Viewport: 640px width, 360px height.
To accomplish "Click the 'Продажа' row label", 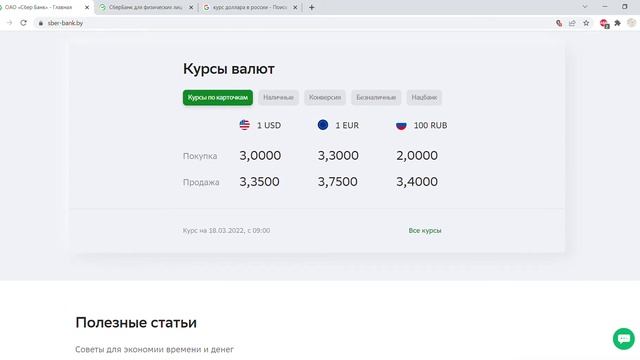I will tap(201, 182).
